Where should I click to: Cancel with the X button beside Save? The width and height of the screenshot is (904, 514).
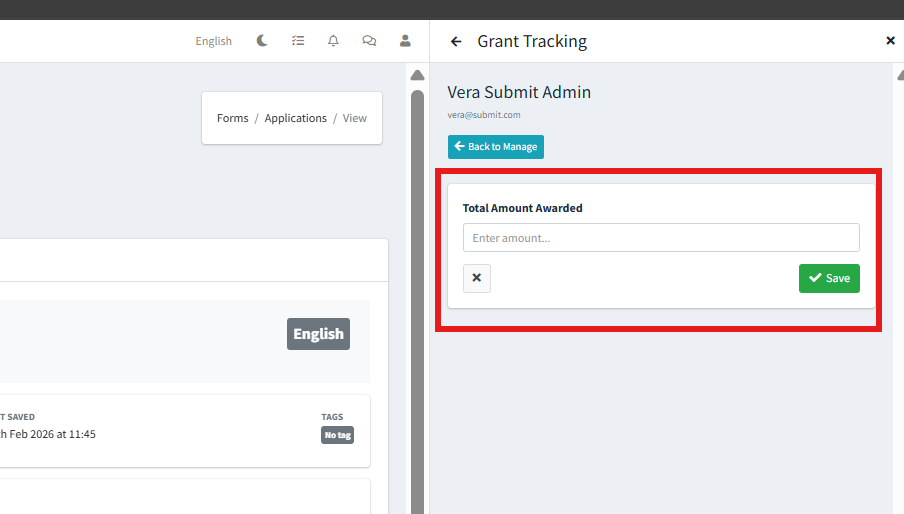pos(477,278)
